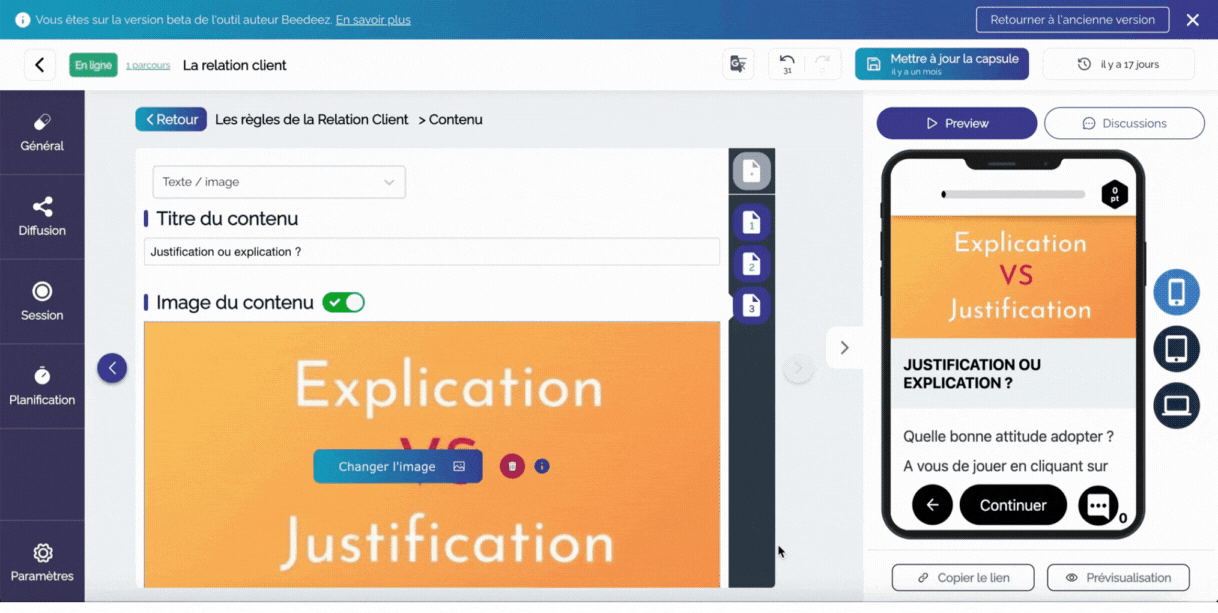Open the Planification sidebar section
This screenshot has height=613, width=1218.
coord(42,386)
